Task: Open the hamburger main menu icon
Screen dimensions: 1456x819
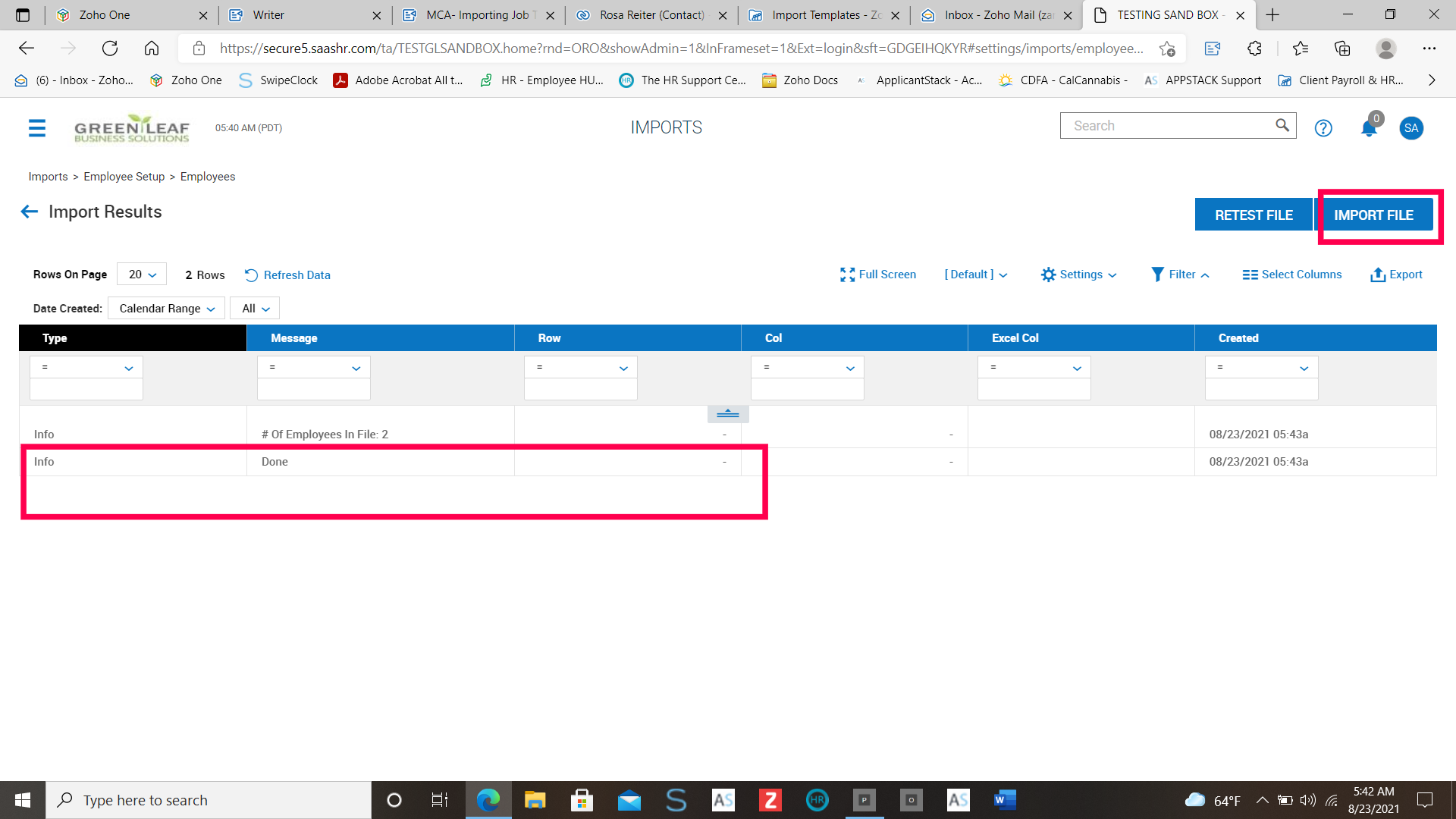Action: (x=37, y=128)
